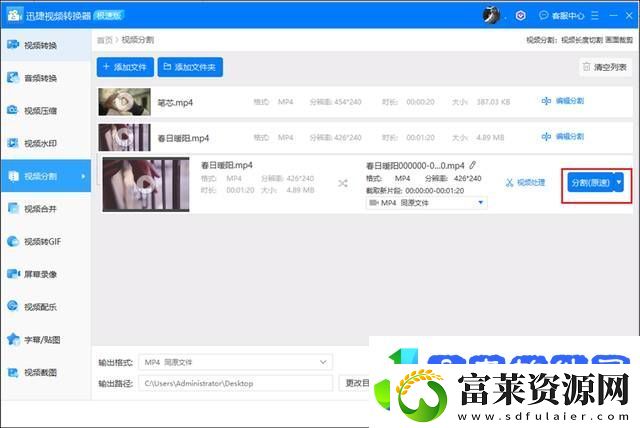The height and width of the screenshot is (428, 640).
Task: Click the 视频配乐 icon
Action: 13,306
